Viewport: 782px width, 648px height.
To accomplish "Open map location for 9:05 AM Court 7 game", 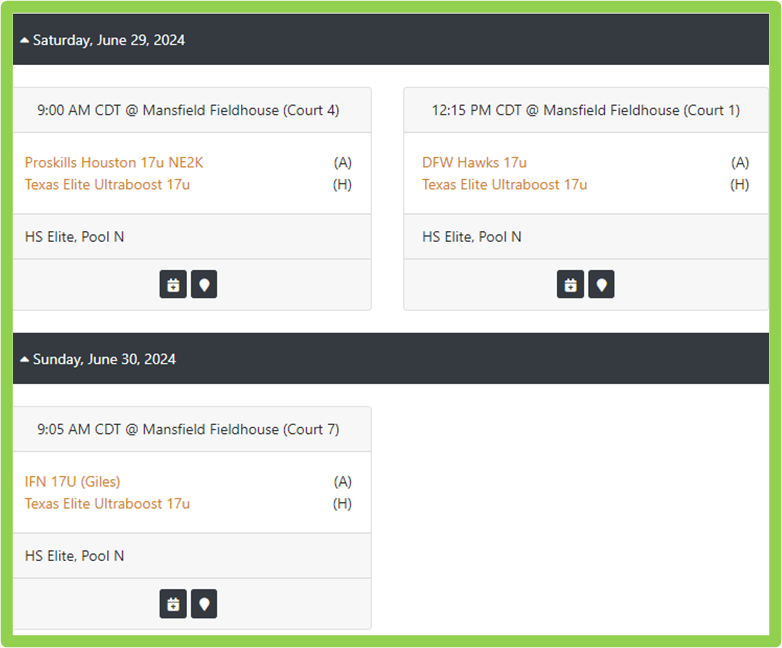I will (x=204, y=604).
